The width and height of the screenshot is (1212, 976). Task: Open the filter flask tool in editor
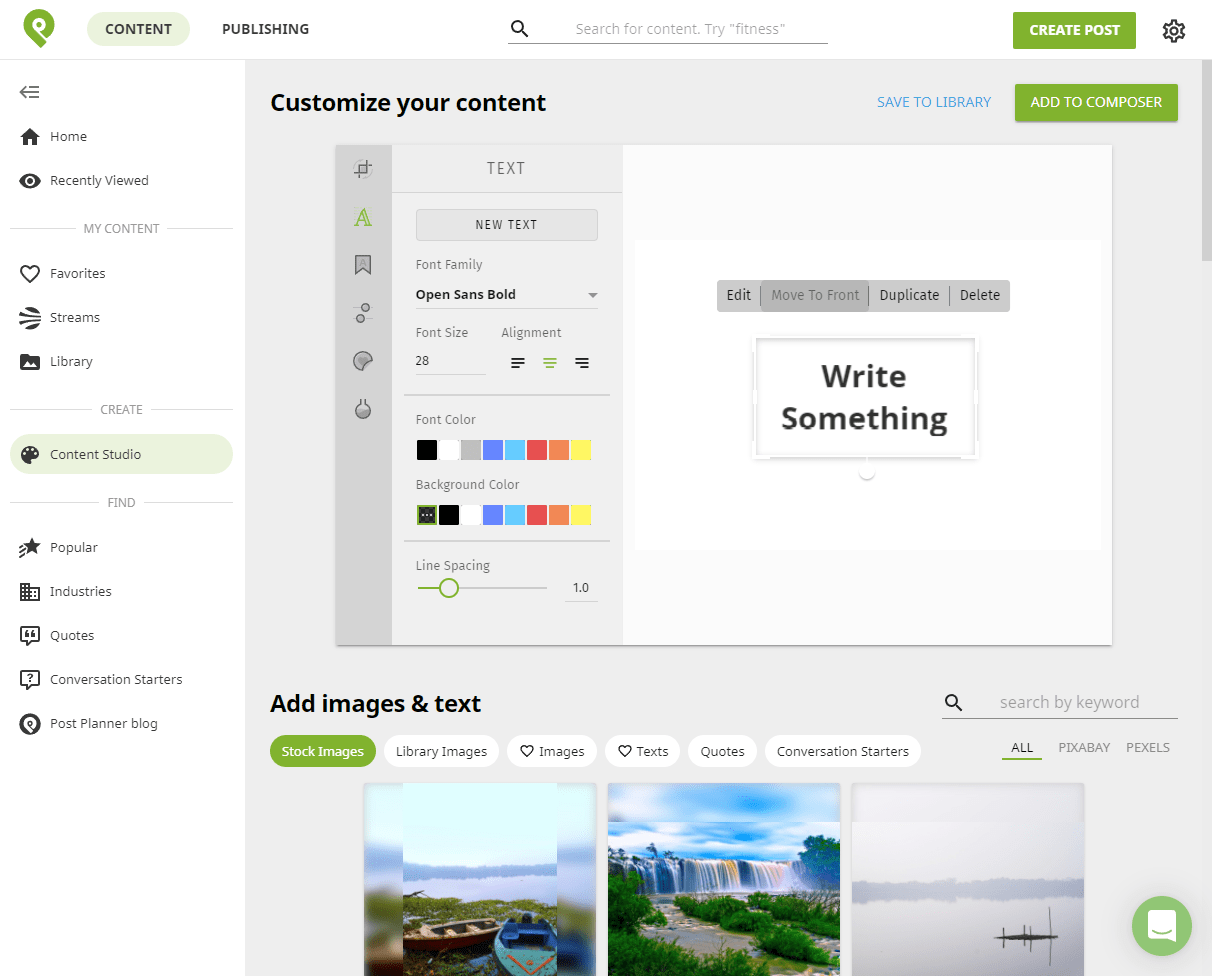363,409
